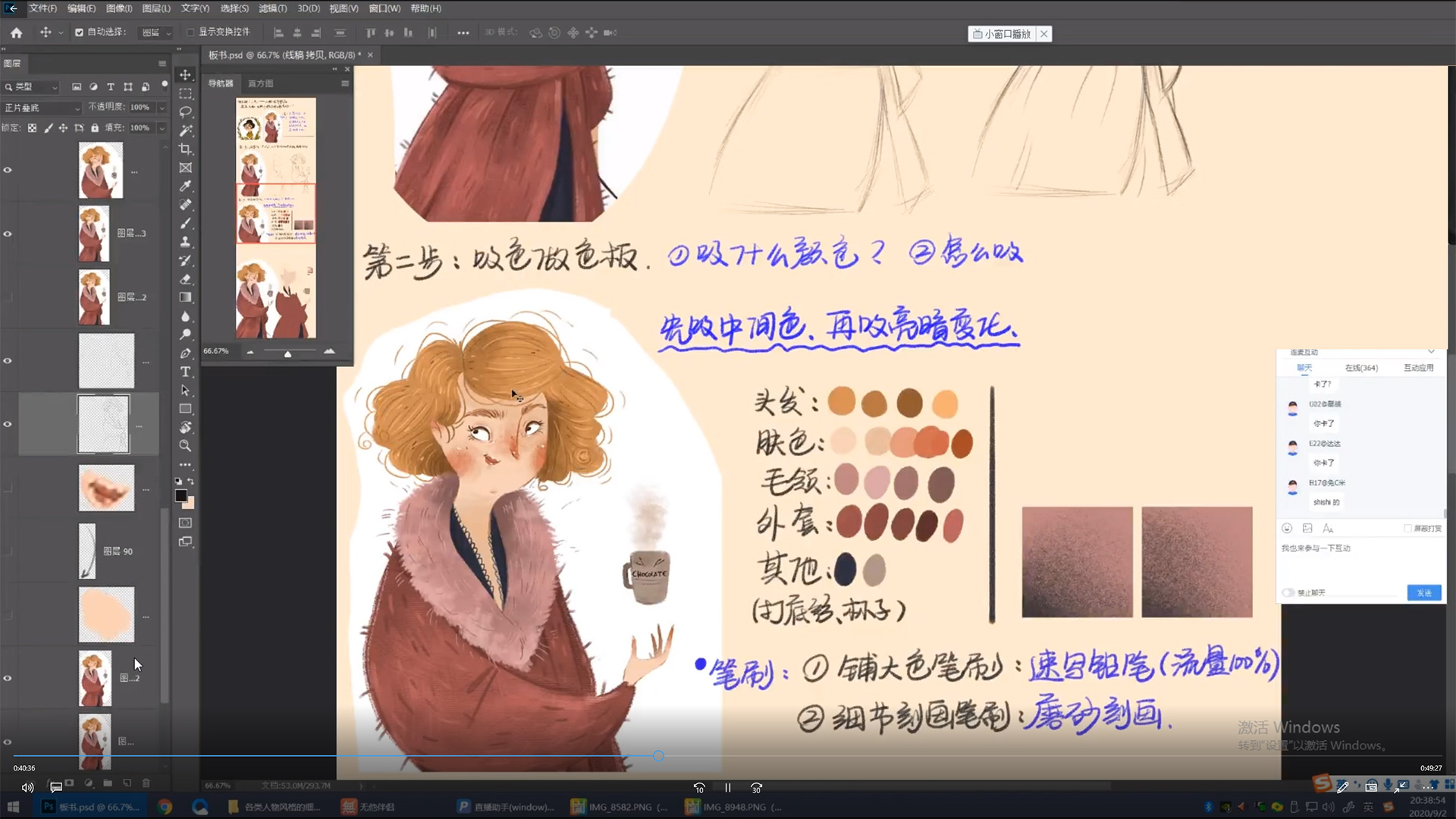Click the 小窗口播放 button
This screenshot has width=1456, height=819.
[x=1002, y=34]
